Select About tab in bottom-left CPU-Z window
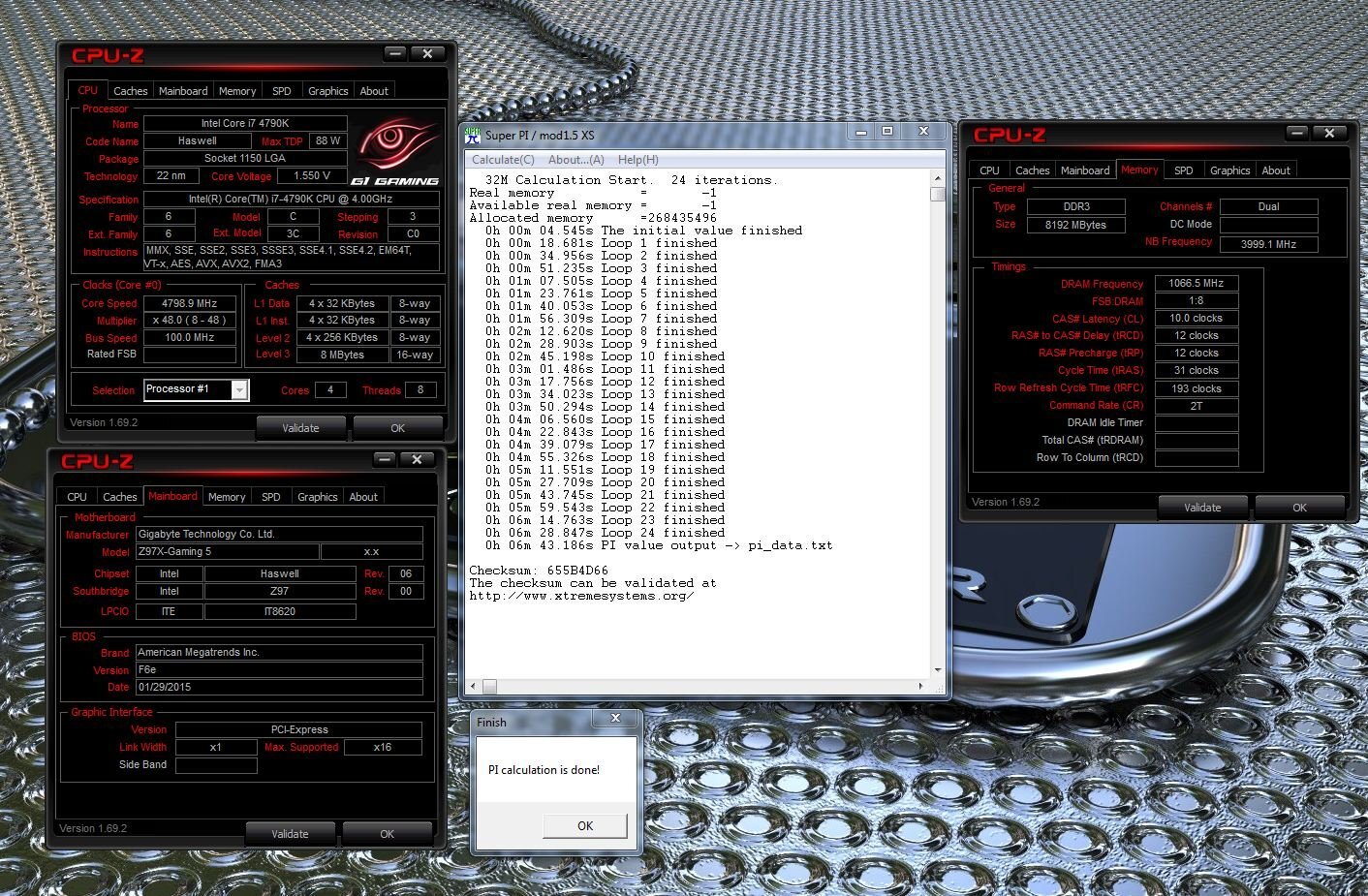Viewport: 1368px width, 896px height. [x=363, y=497]
